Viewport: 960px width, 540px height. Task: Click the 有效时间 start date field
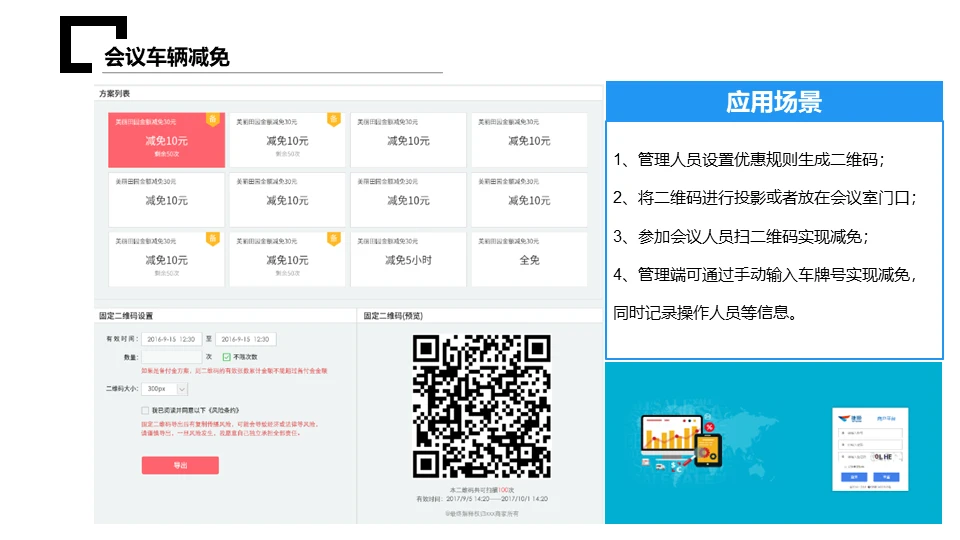pos(171,339)
